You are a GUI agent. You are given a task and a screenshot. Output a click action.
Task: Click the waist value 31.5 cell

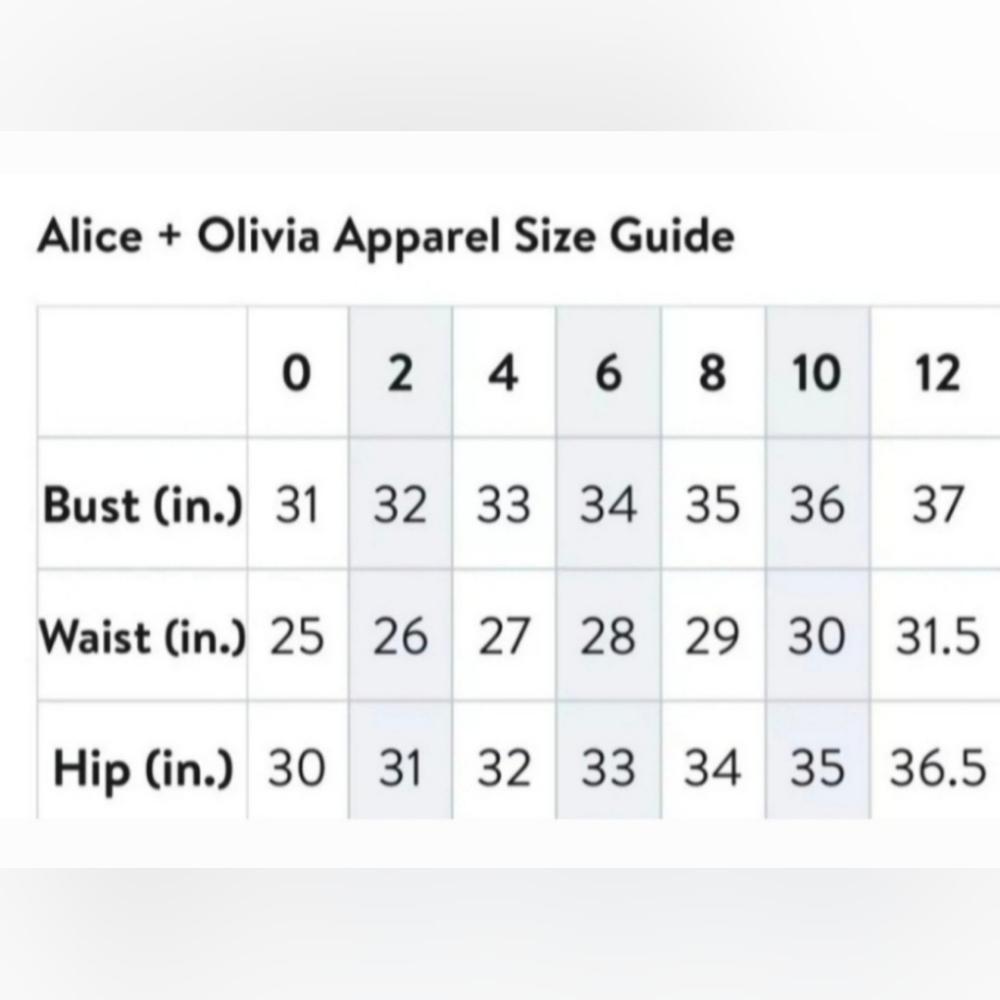(x=938, y=636)
